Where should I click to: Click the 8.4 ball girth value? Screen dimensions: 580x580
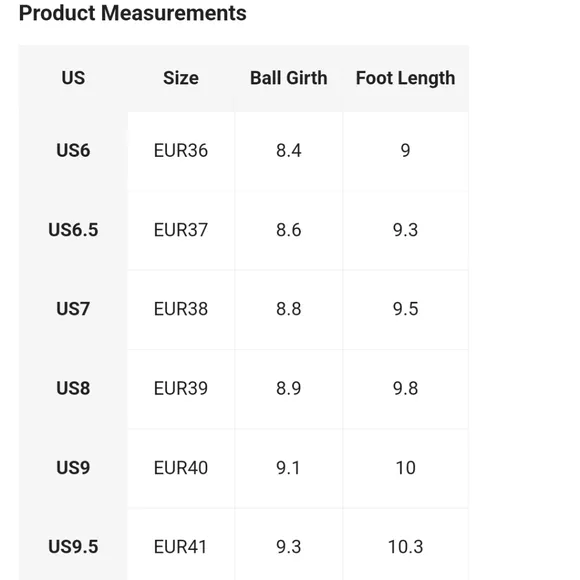(x=289, y=151)
